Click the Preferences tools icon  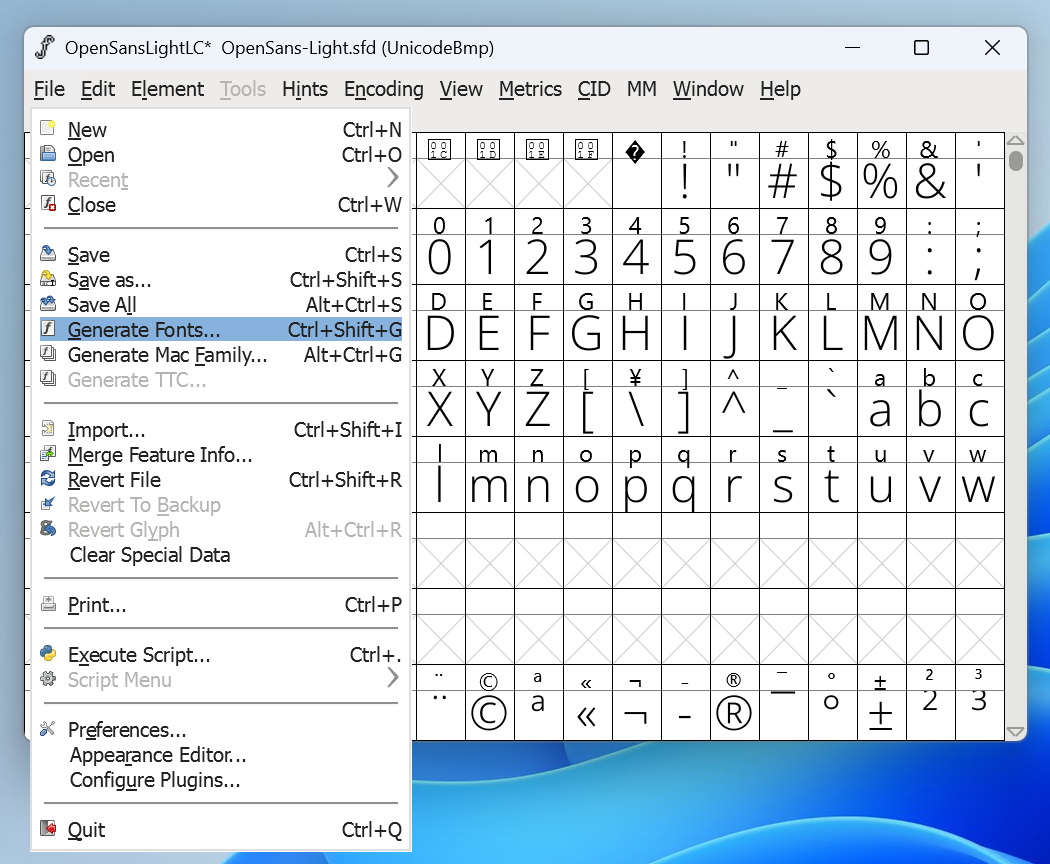(48, 729)
